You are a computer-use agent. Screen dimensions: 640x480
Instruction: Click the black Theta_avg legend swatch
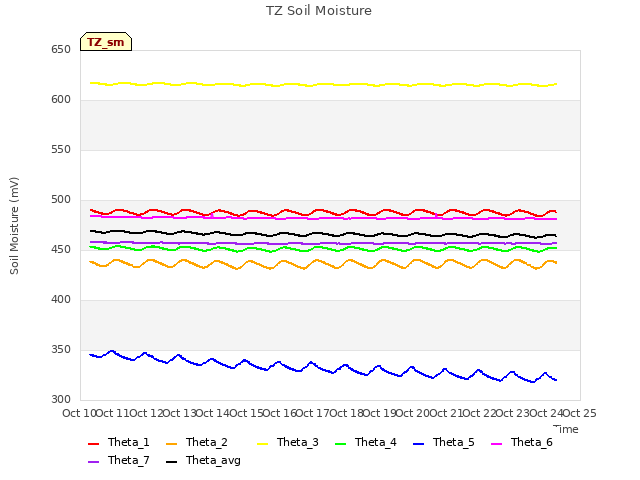171,462
